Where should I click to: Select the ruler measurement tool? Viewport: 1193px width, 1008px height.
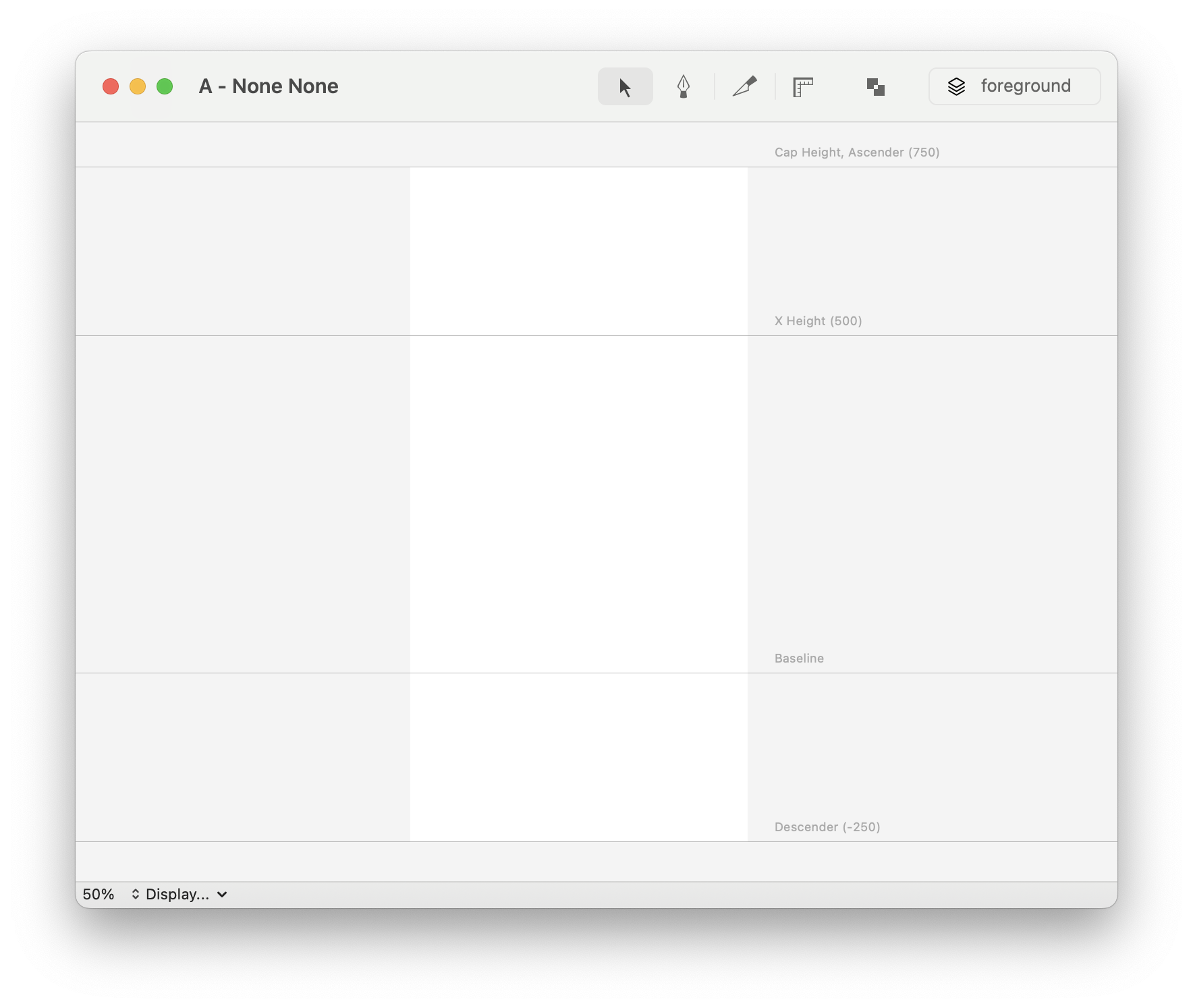(803, 87)
